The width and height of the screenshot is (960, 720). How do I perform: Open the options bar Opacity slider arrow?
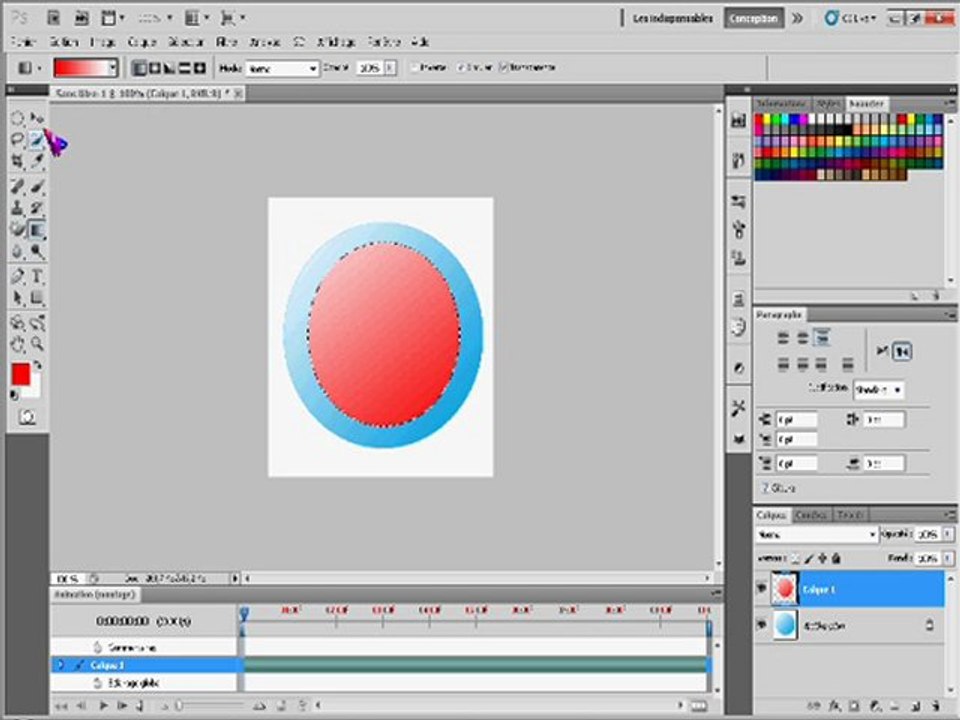coord(390,68)
